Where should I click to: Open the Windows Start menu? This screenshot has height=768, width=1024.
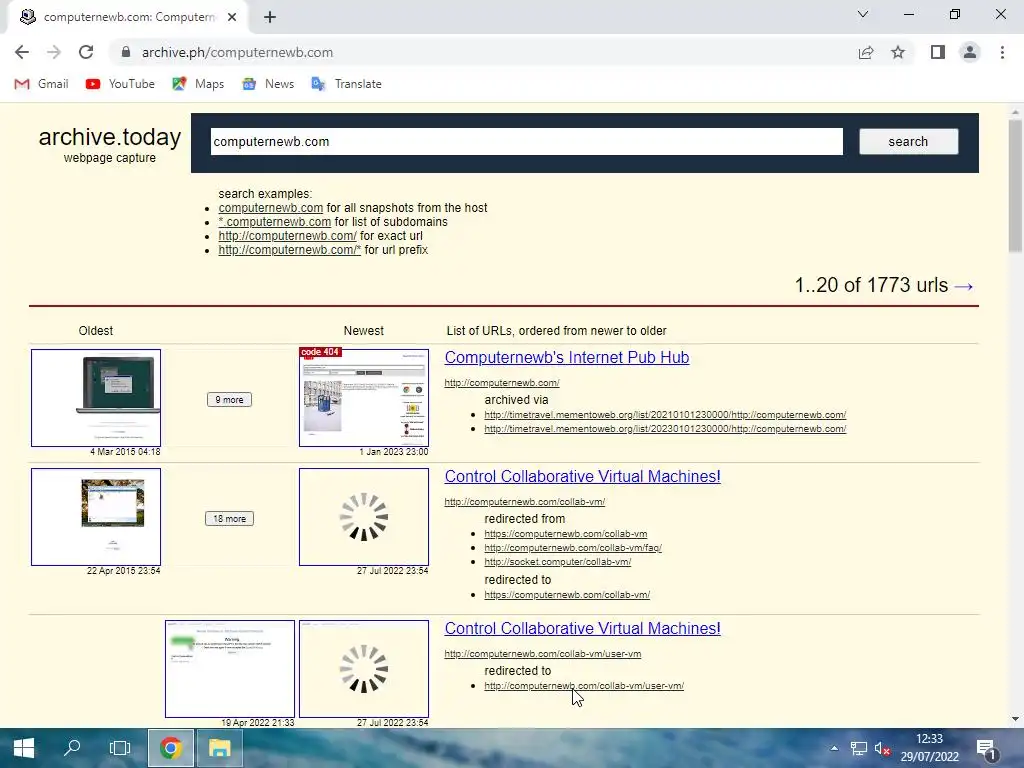tap(24, 748)
